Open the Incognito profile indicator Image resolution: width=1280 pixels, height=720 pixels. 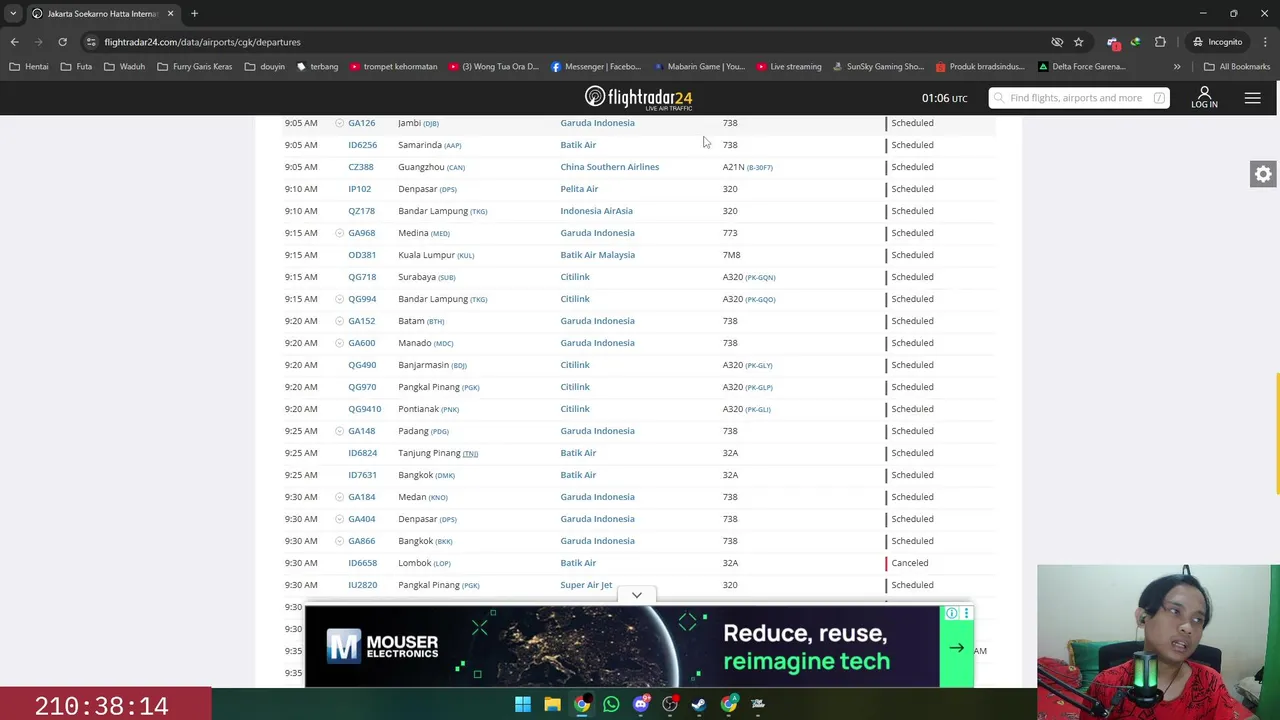1218,42
